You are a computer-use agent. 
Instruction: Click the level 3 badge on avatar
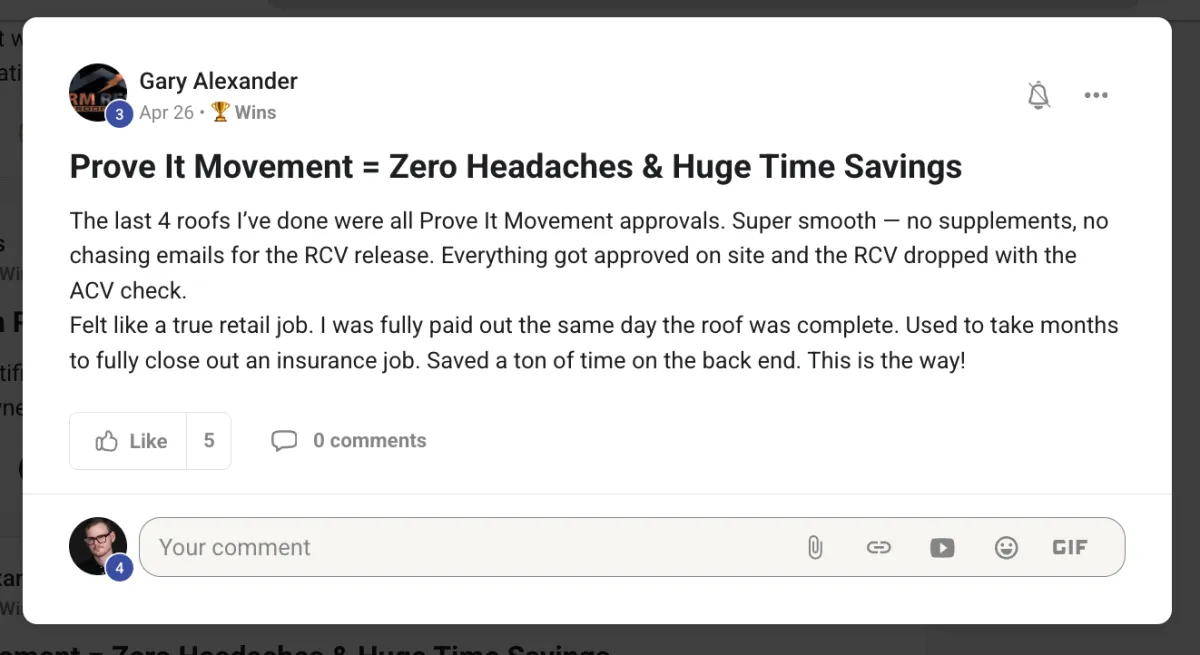tap(120, 115)
